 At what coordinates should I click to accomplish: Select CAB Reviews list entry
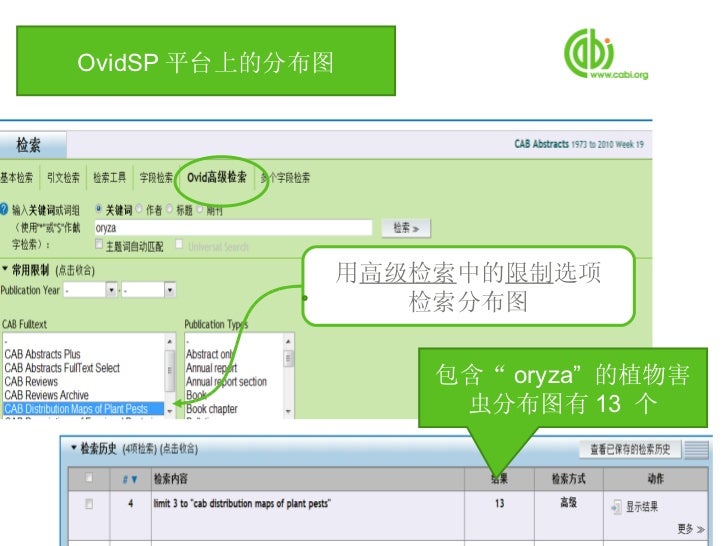point(31,382)
